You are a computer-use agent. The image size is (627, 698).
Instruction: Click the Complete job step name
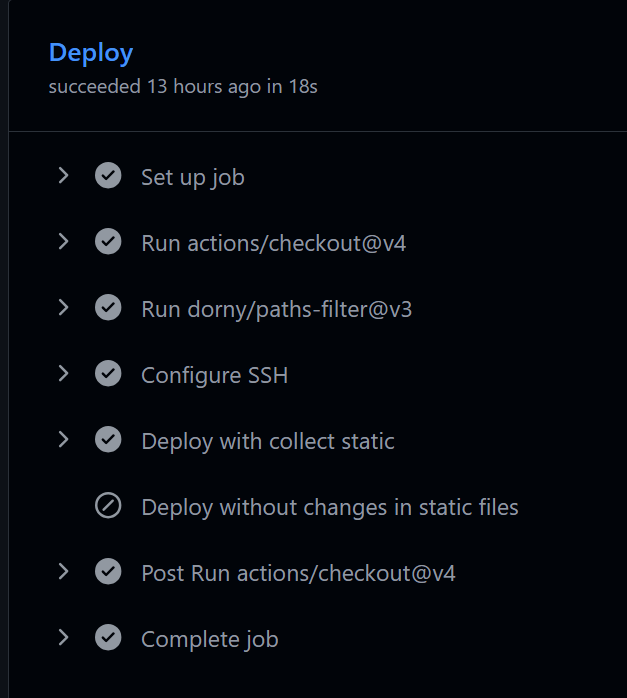pos(209,639)
